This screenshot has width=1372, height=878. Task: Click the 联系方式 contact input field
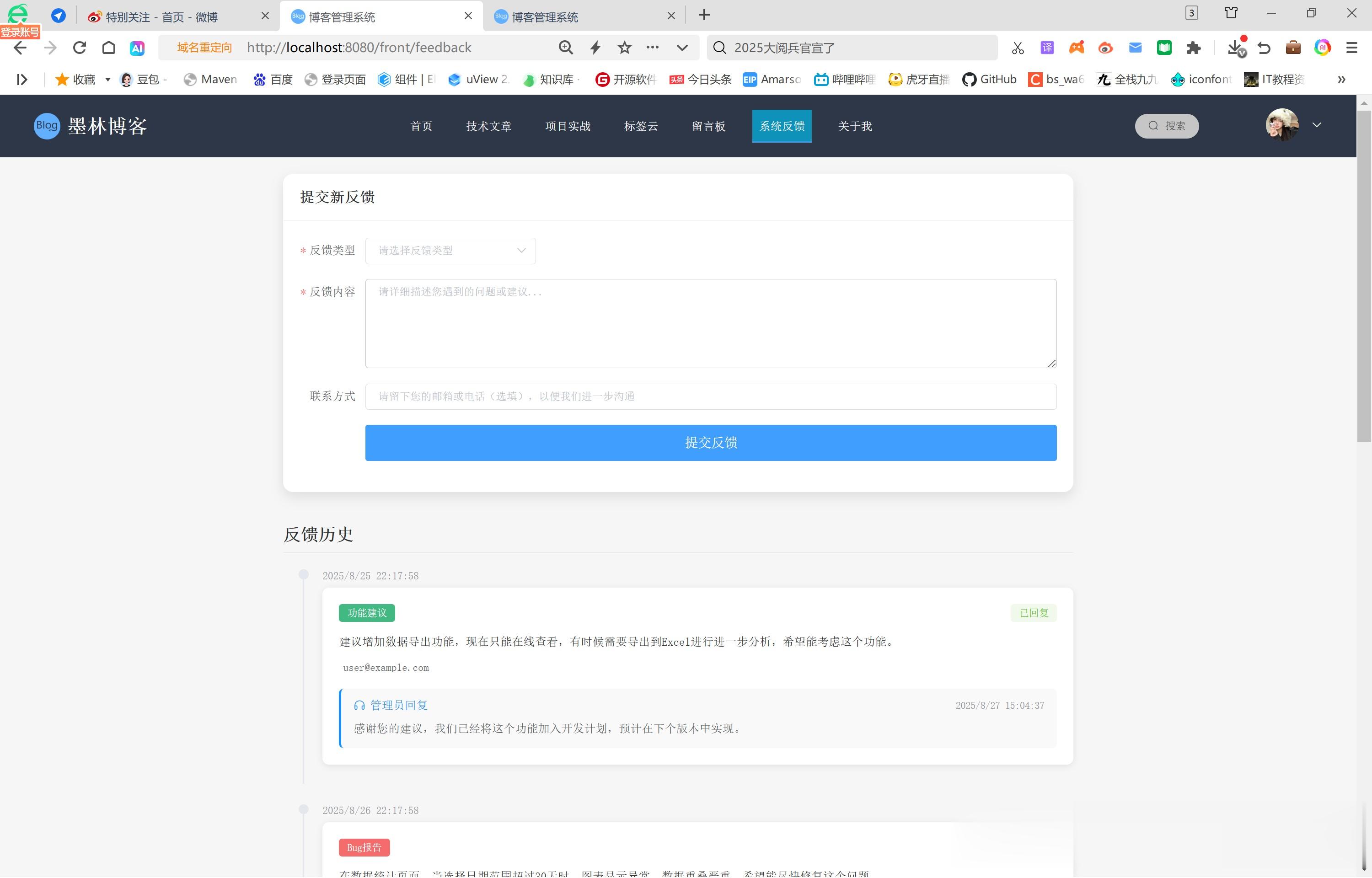click(710, 396)
